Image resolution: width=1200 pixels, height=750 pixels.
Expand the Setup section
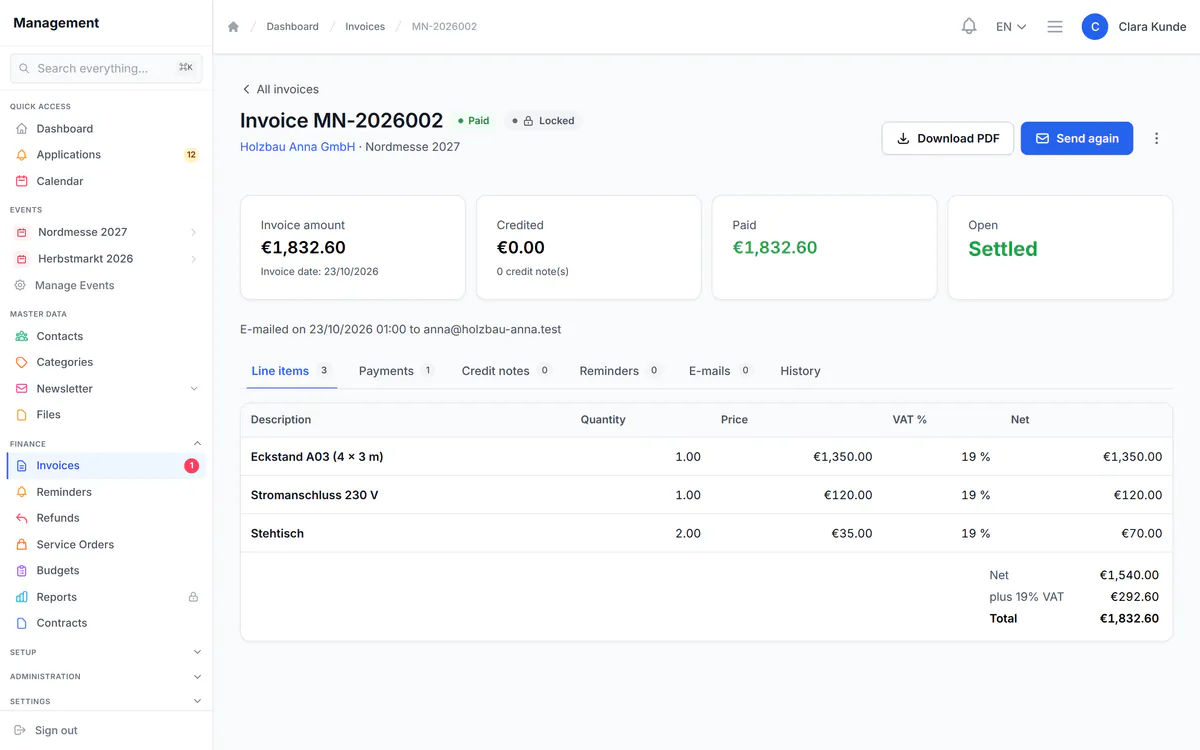[106, 652]
